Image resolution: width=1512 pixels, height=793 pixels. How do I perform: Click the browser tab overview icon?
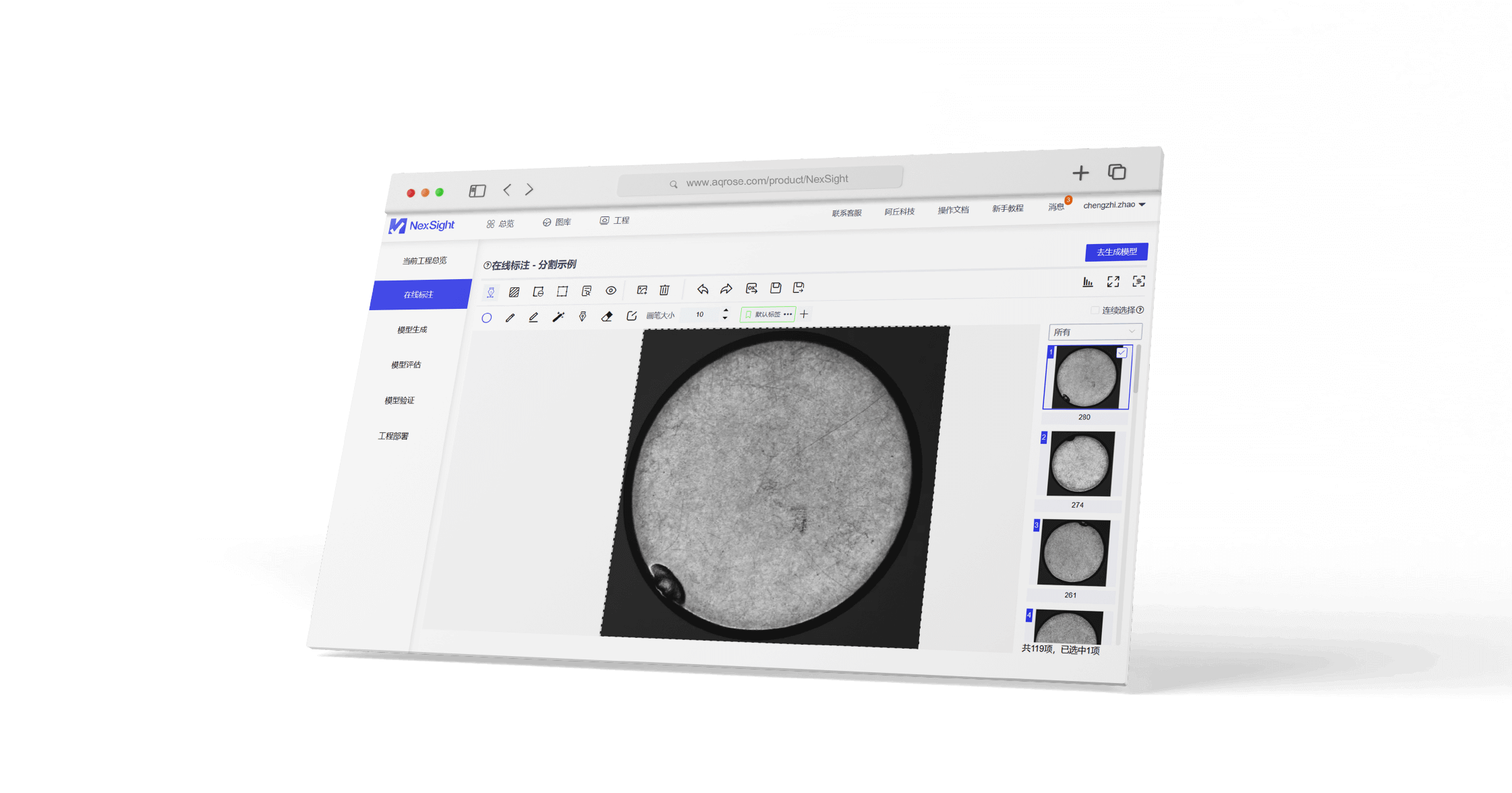(x=1117, y=172)
